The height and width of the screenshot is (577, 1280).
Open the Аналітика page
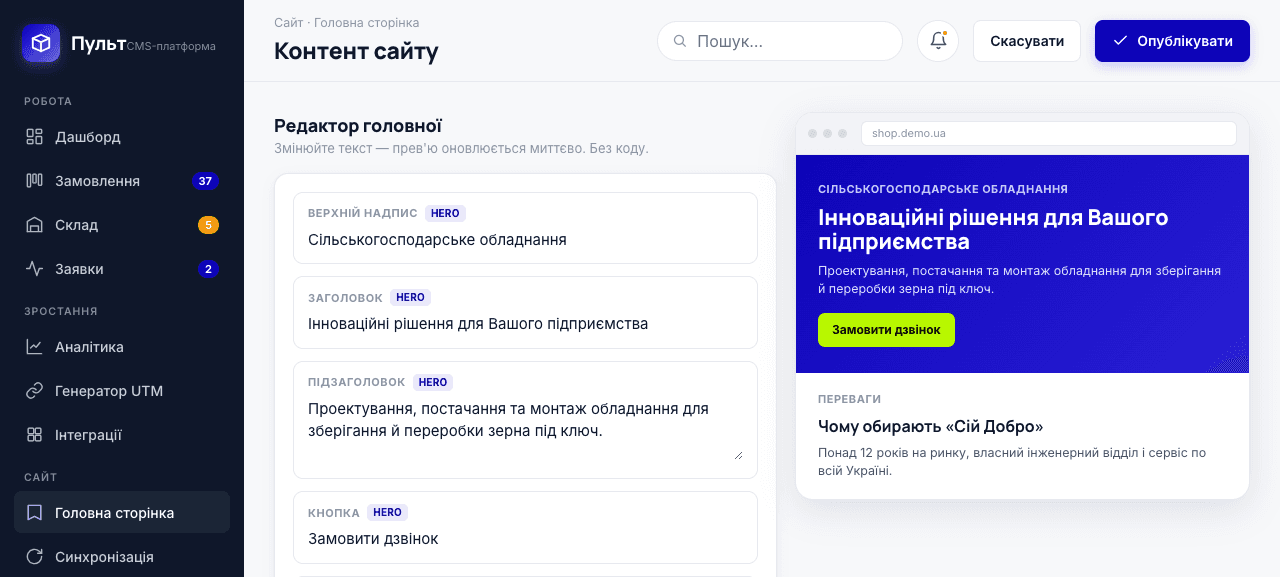(x=122, y=347)
